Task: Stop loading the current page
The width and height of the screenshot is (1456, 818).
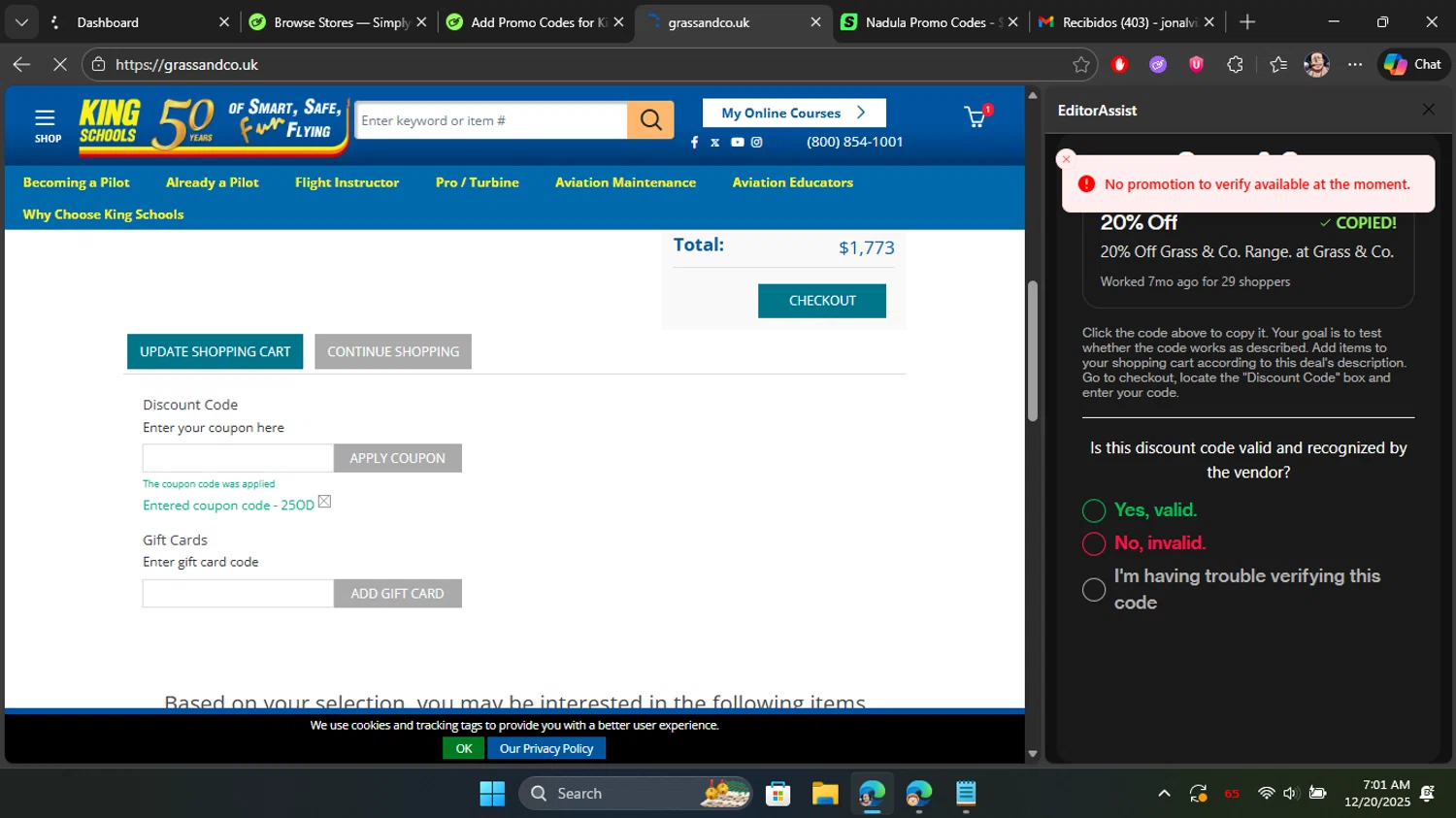Action: point(59,64)
